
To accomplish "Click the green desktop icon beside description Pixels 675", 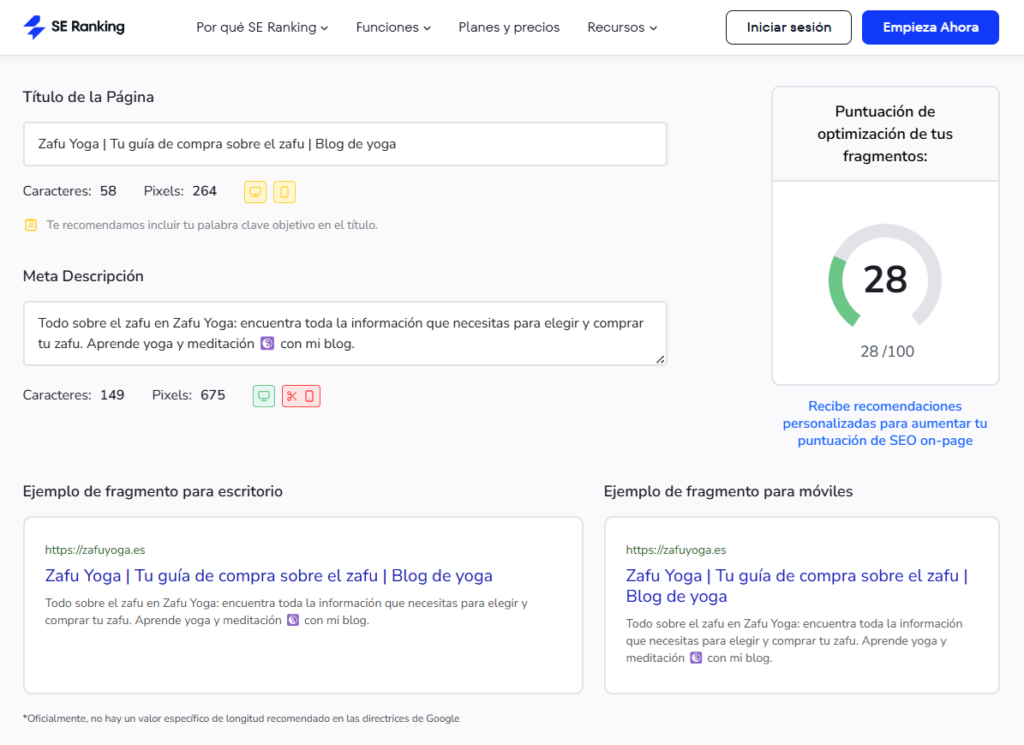I will [x=264, y=396].
